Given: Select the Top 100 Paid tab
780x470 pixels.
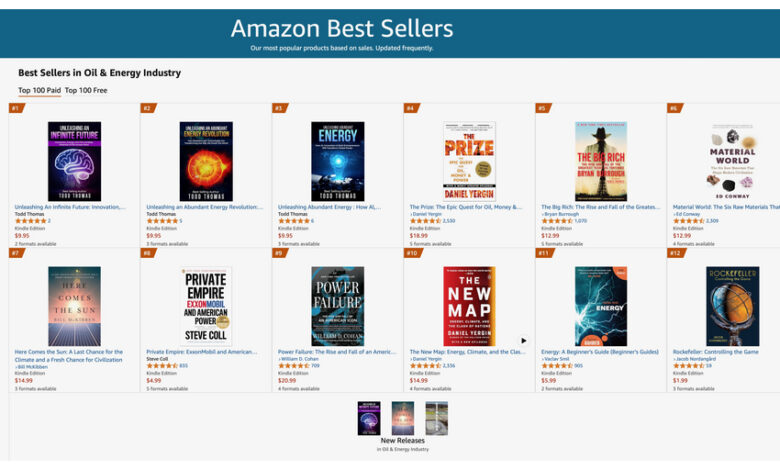Looking at the screenshot, I should click(39, 91).
